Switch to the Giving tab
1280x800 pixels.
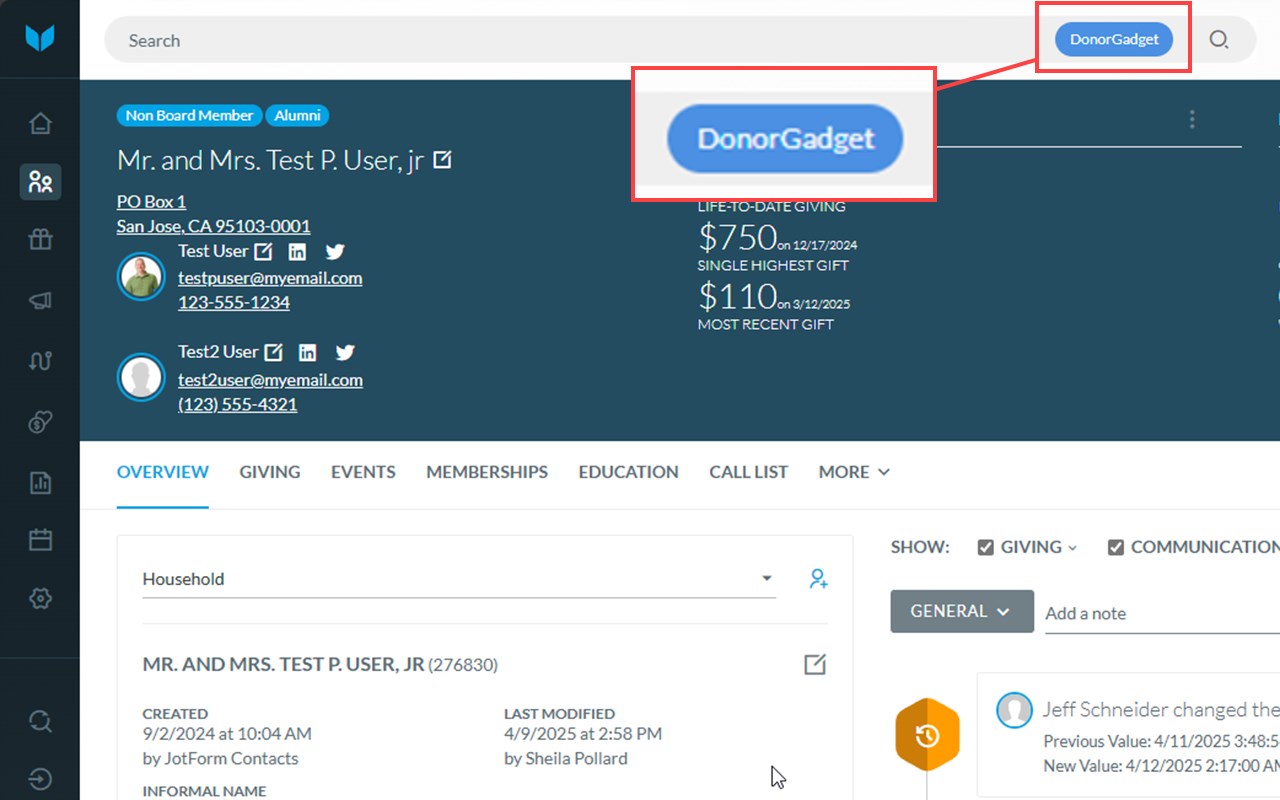pos(270,472)
